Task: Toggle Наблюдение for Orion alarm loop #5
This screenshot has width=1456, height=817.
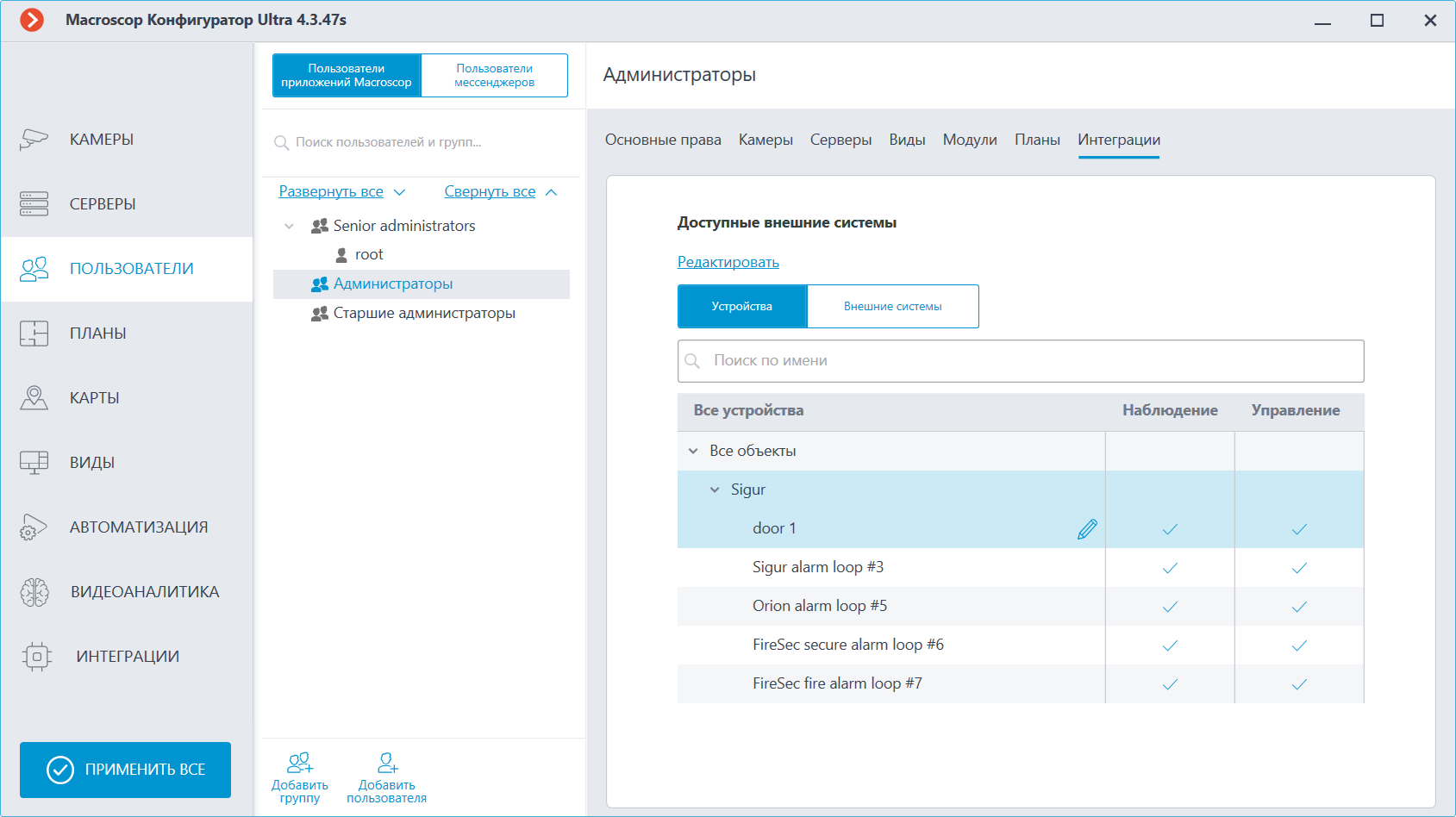Action: tap(1170, 607)
